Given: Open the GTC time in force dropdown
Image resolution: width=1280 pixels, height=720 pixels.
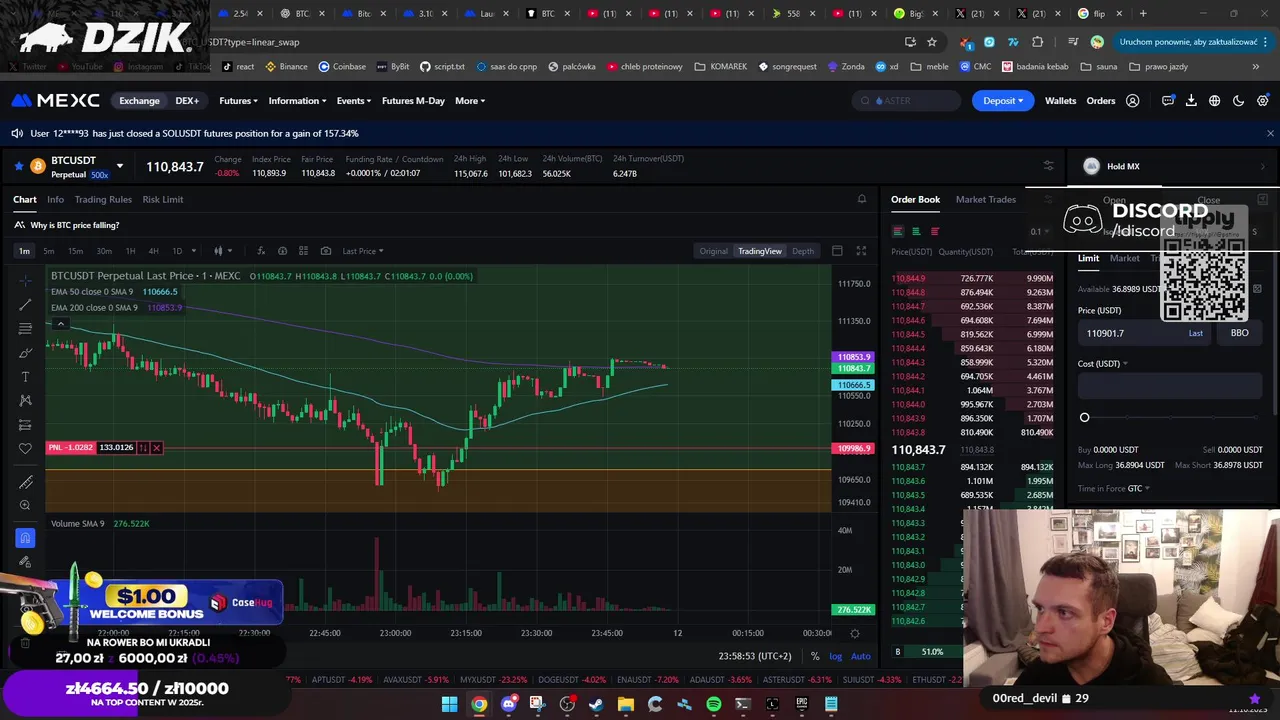Looking at the screenshot, I should tap(1140, 488).
